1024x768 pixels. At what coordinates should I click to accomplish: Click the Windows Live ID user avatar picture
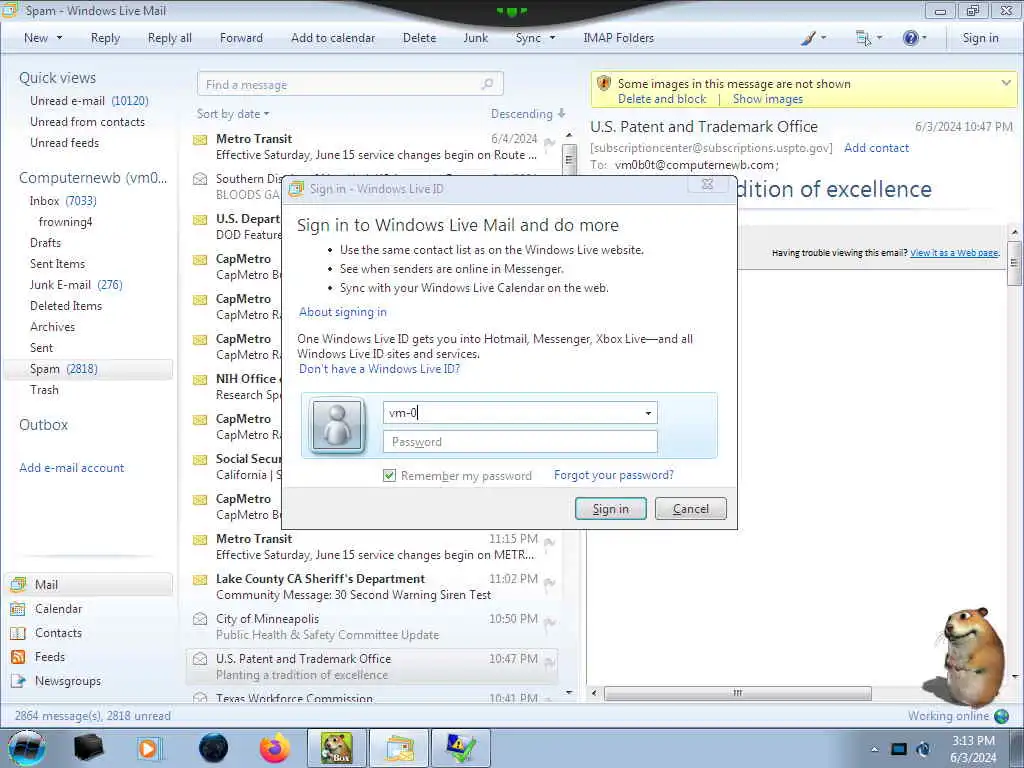337,426
